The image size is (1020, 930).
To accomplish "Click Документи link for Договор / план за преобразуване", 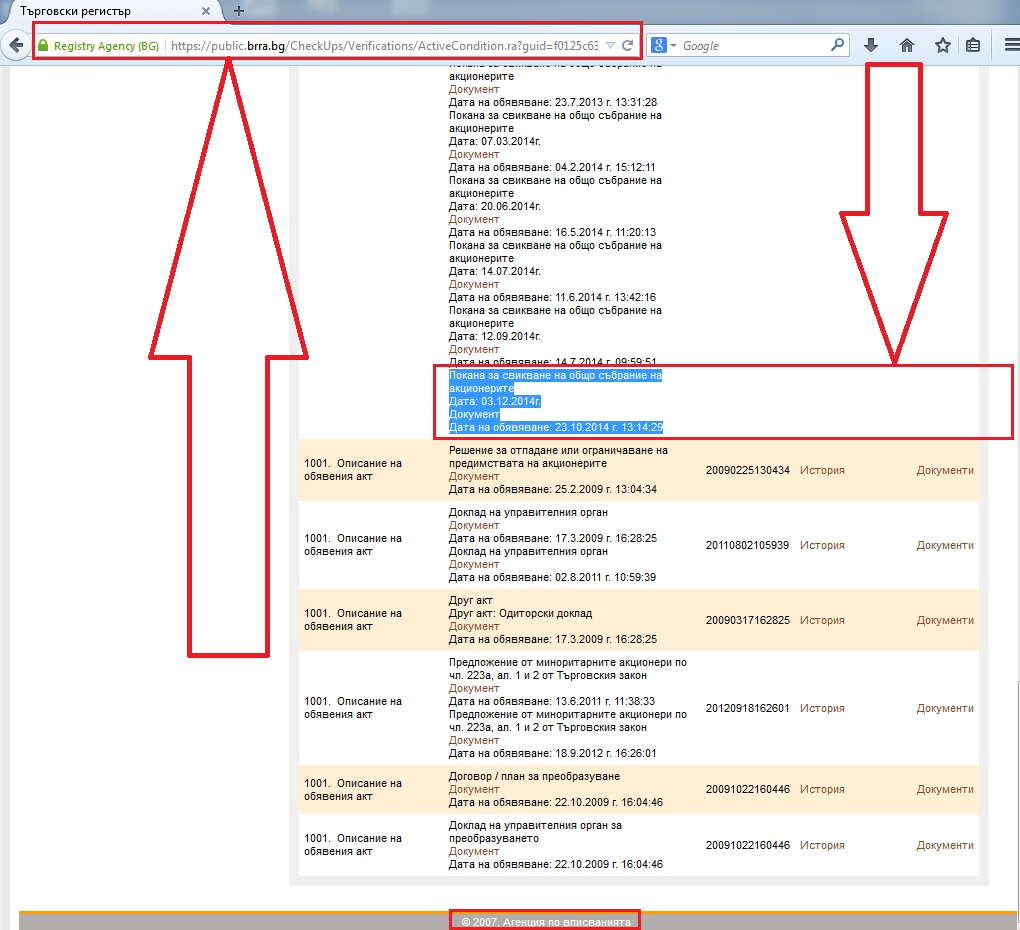I will pos(944,789).
